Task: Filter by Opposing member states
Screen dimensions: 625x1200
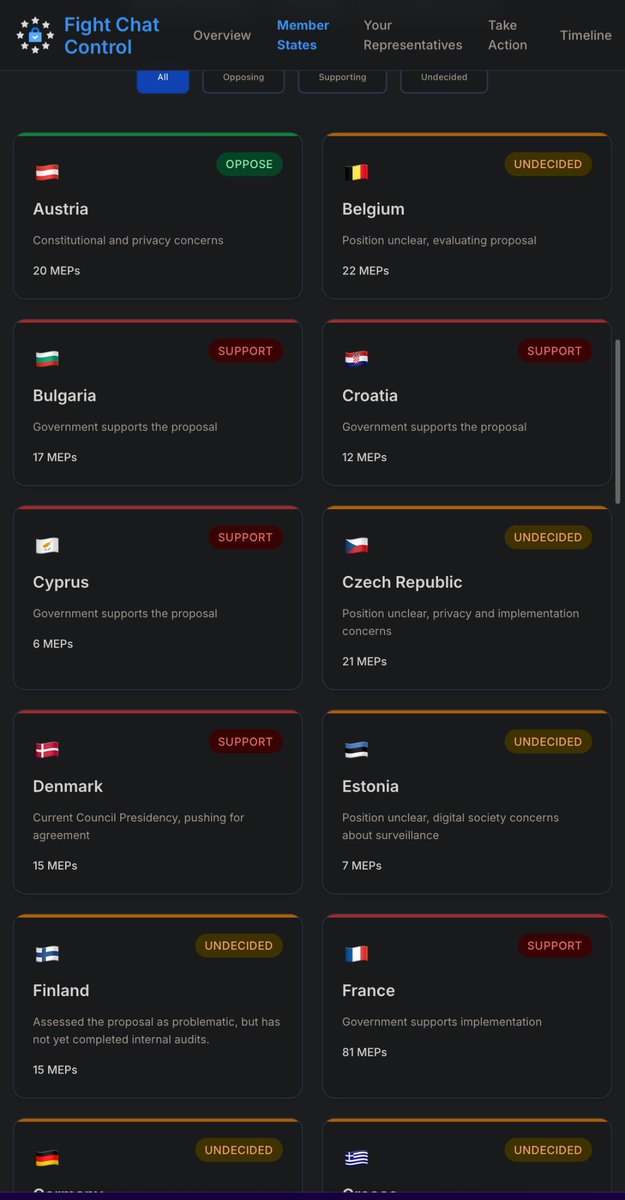Action: 243,78
